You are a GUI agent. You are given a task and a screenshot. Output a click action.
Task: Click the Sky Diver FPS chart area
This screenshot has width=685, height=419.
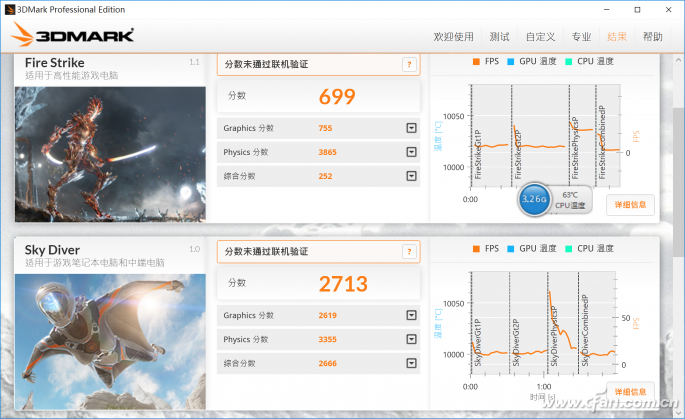[543, 323]
